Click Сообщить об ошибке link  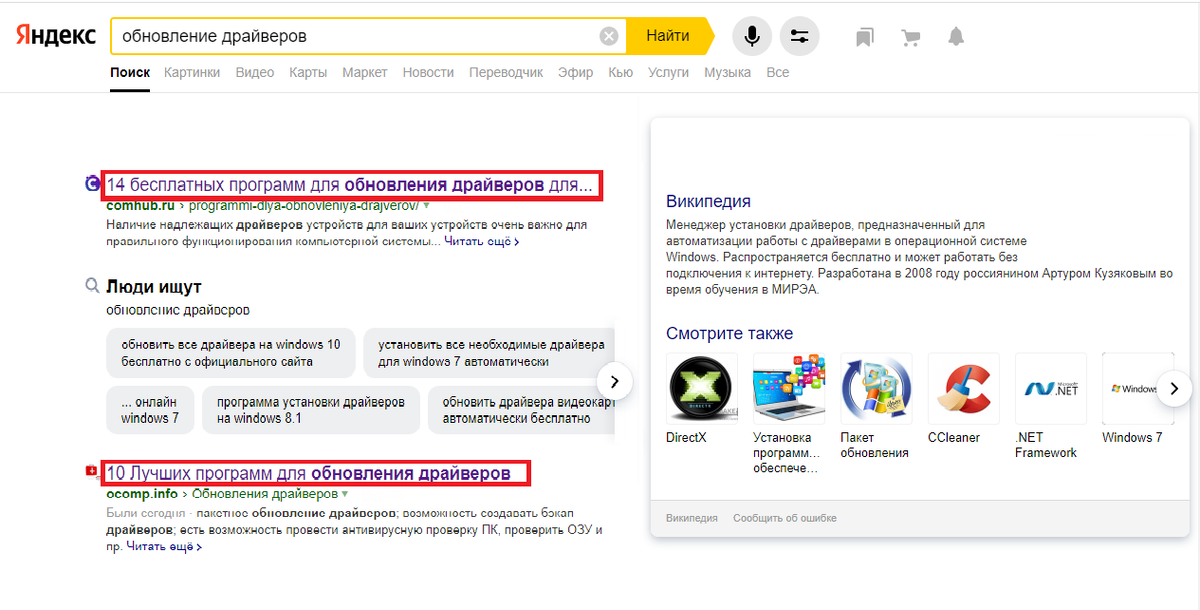click(785, 518)
